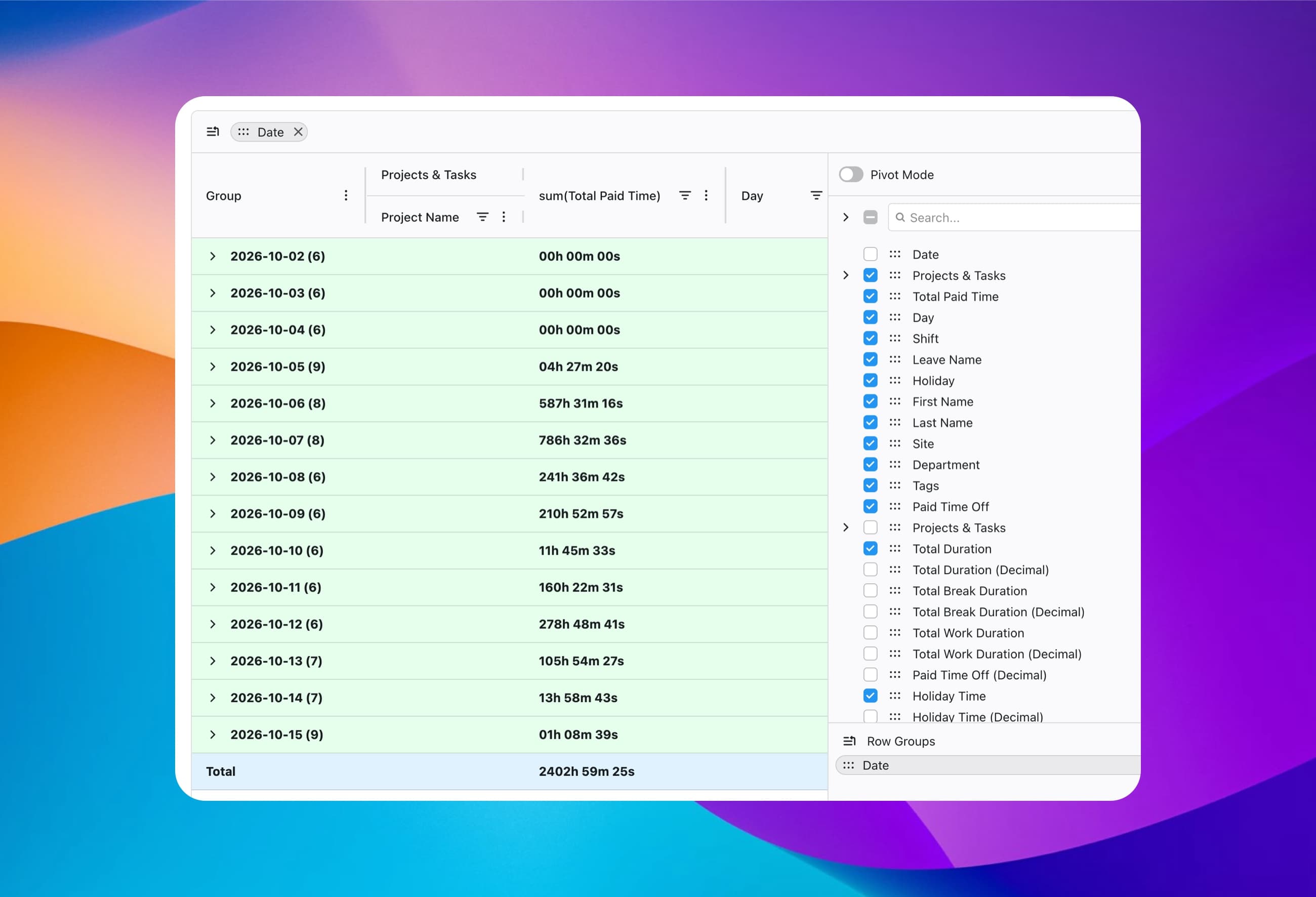
Task: Click the Project Name header label
Action: pyautogui.click(x=420, y=218)
